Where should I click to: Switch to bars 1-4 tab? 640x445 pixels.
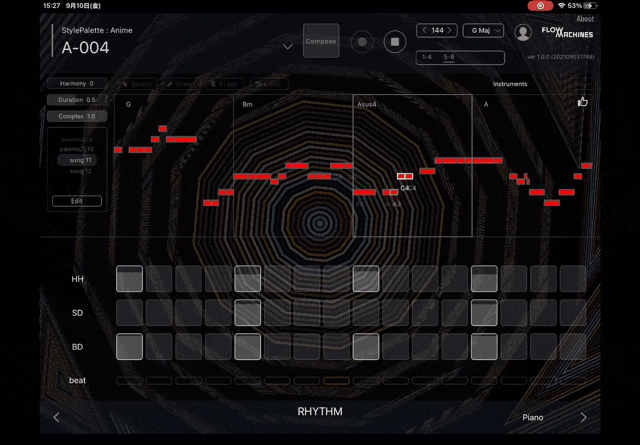pyautogui.click(x=427, y=57)
